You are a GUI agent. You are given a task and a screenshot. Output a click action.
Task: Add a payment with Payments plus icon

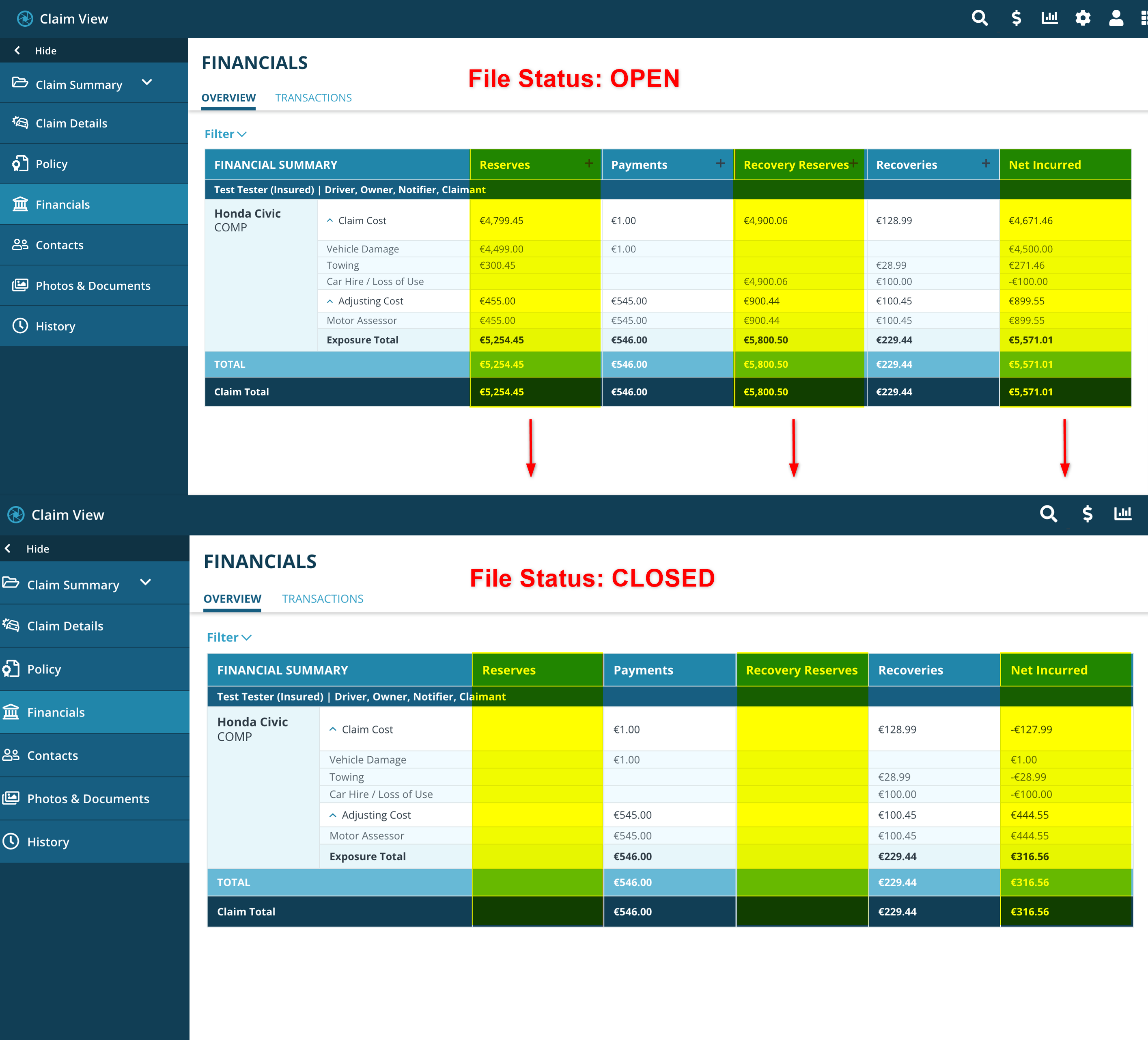pyautogui.click(x=720, y=164)
